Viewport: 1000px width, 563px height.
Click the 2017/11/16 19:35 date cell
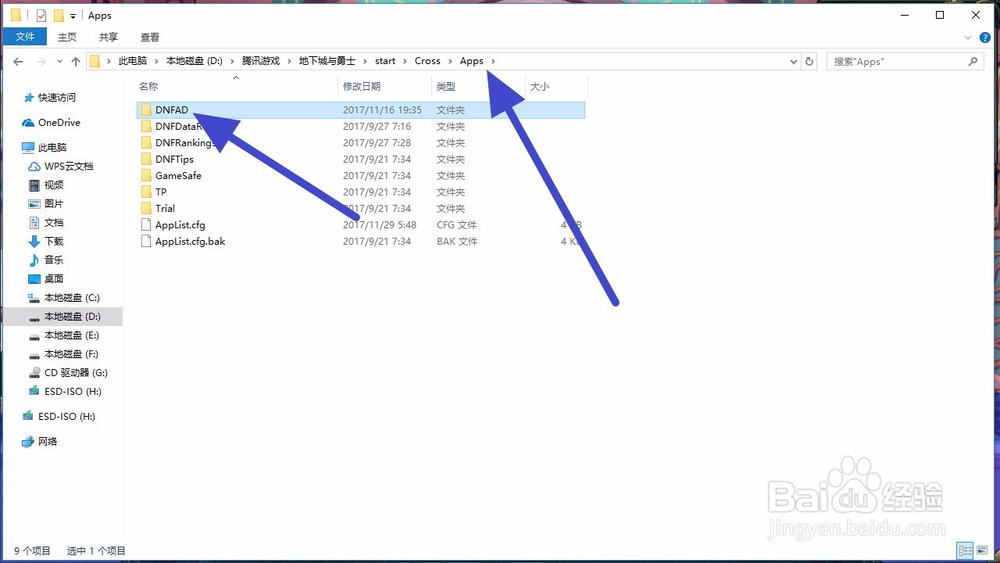pyautogui.click(x=382, y=110)
